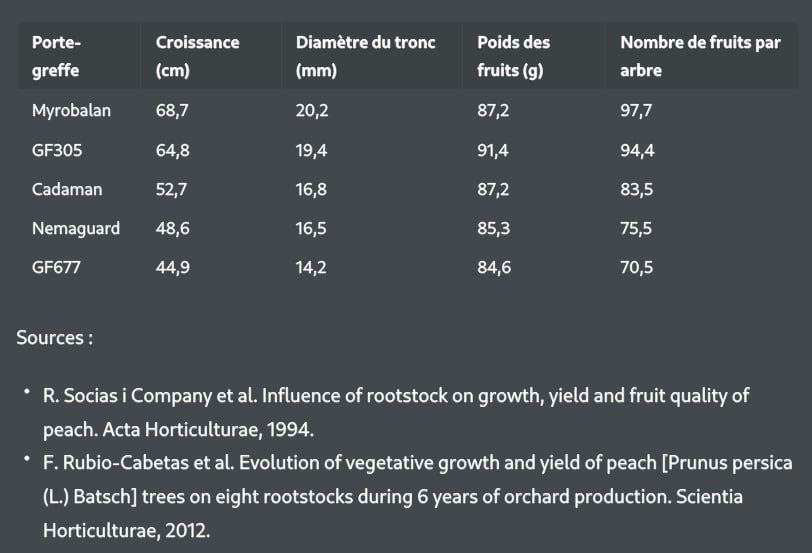
Task: Click the GF677 row label
Action: (56, 267)
